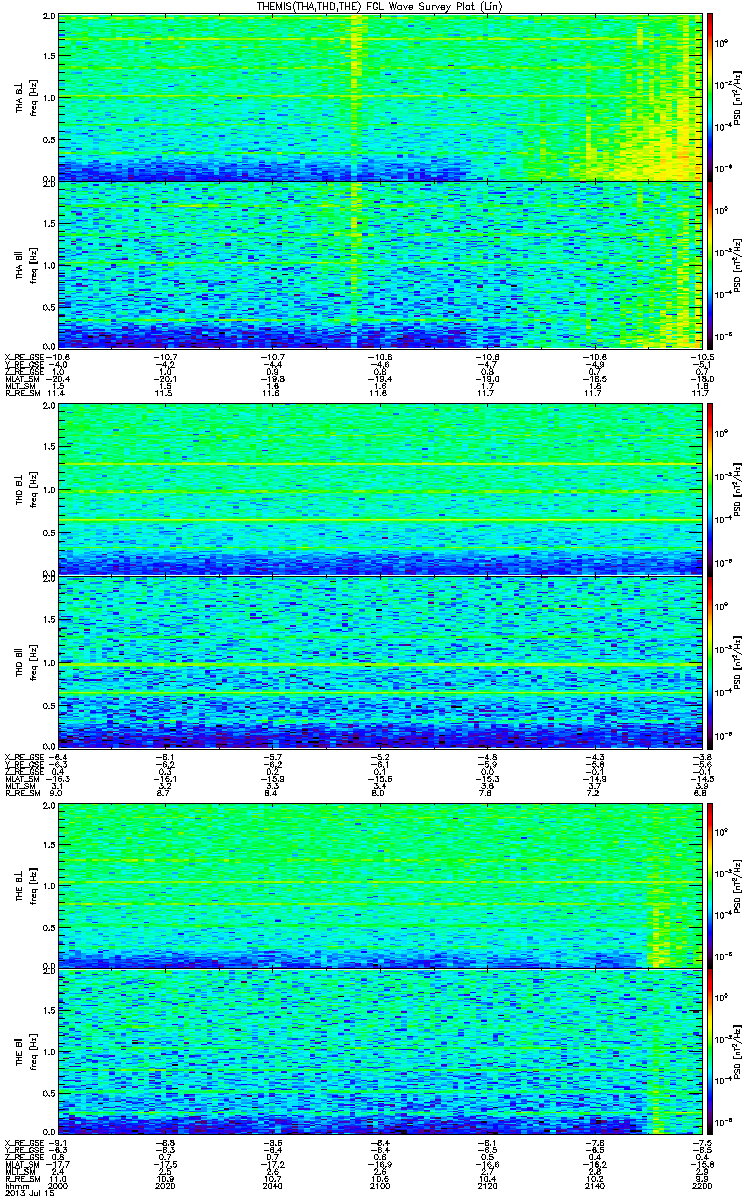Image resolution: width=750 pixels, height=1200 pixels.
Task: Select the THD B-perpendicular spectrogram panel
Action: click(x=381, y=489)
